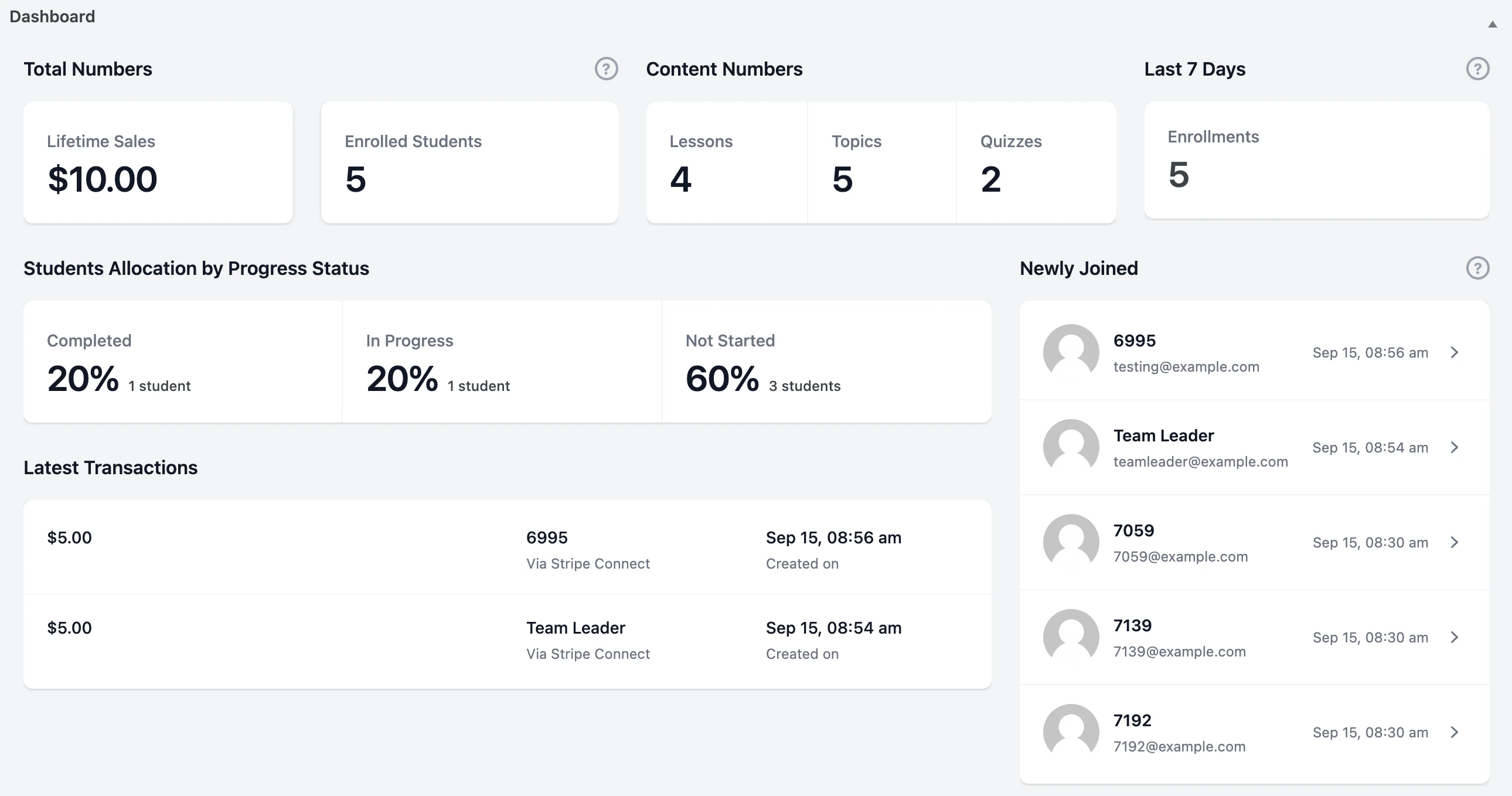
Task: Expand details for user 6995
Action: [x=1454, y=352]
